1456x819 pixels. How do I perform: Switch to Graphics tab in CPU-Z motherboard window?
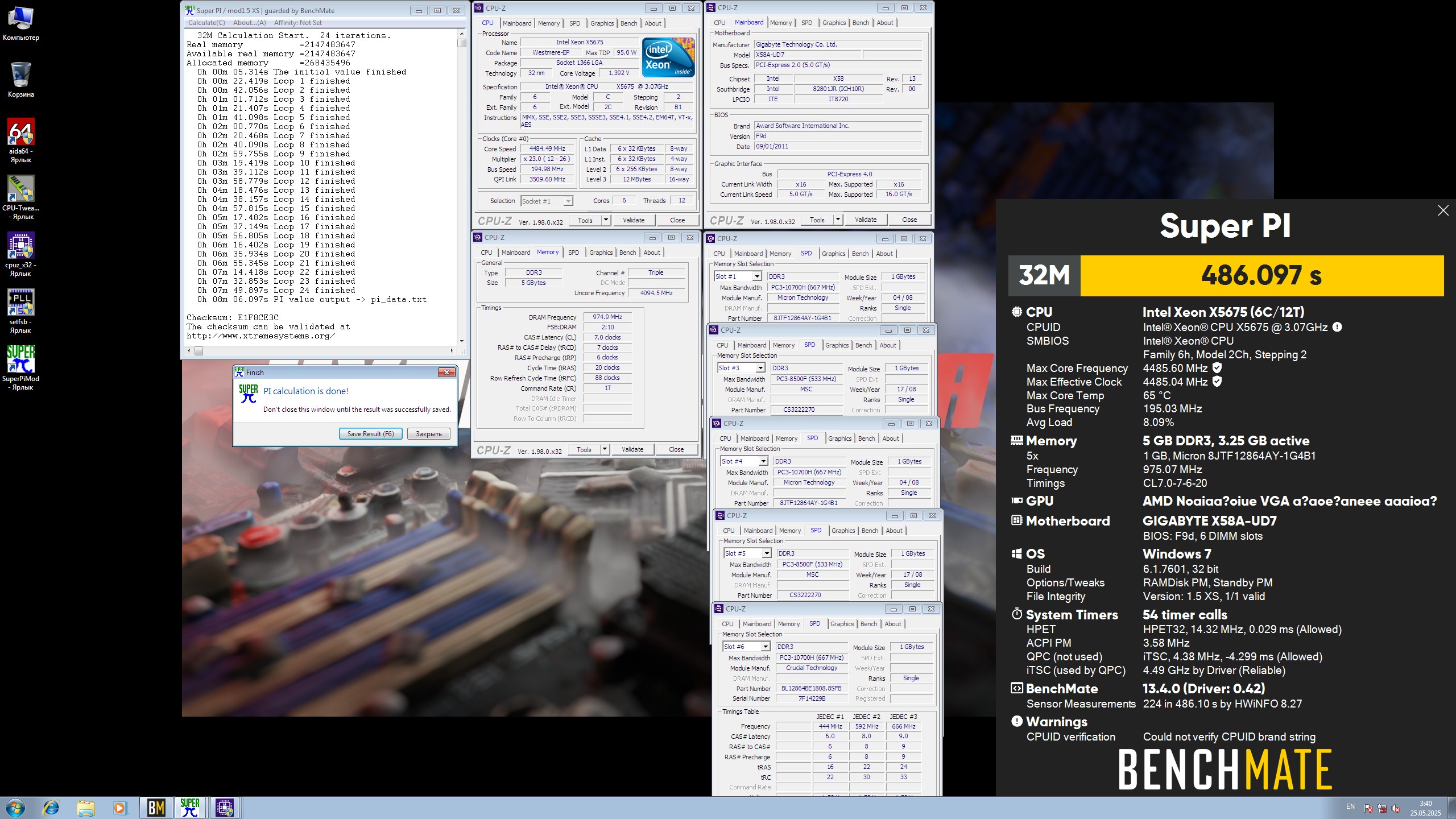(x=834, y=23)
